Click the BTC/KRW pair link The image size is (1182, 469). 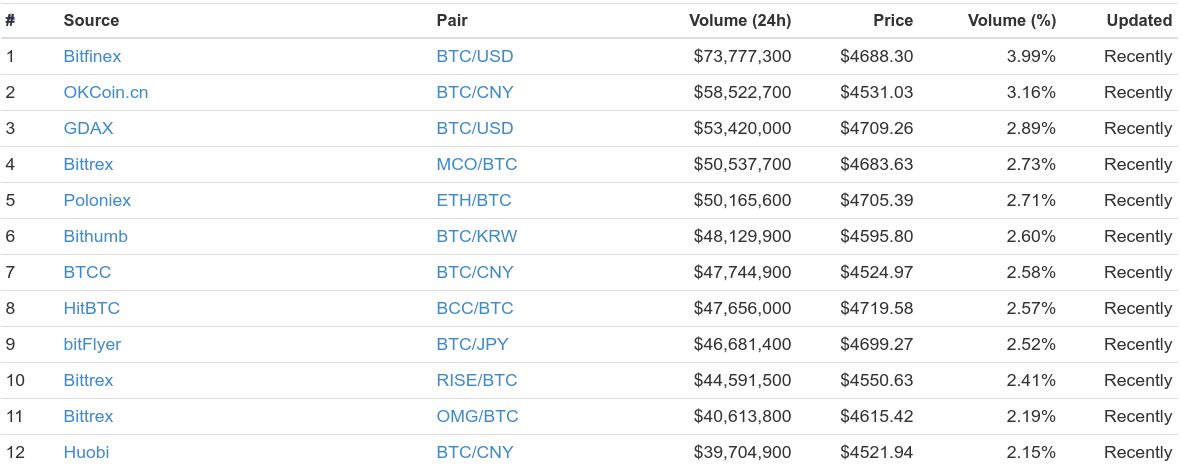(477, 237)
